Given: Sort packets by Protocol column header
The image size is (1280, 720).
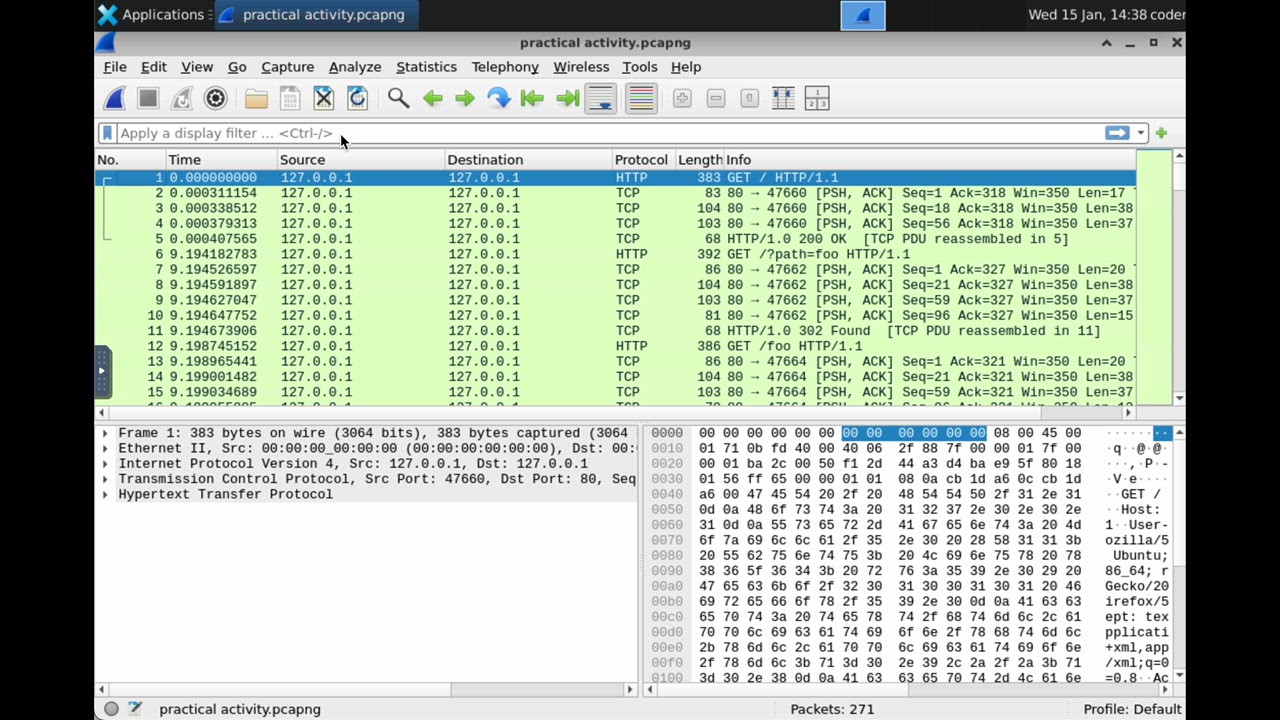Looking at the screenshot, I should 641,160.
